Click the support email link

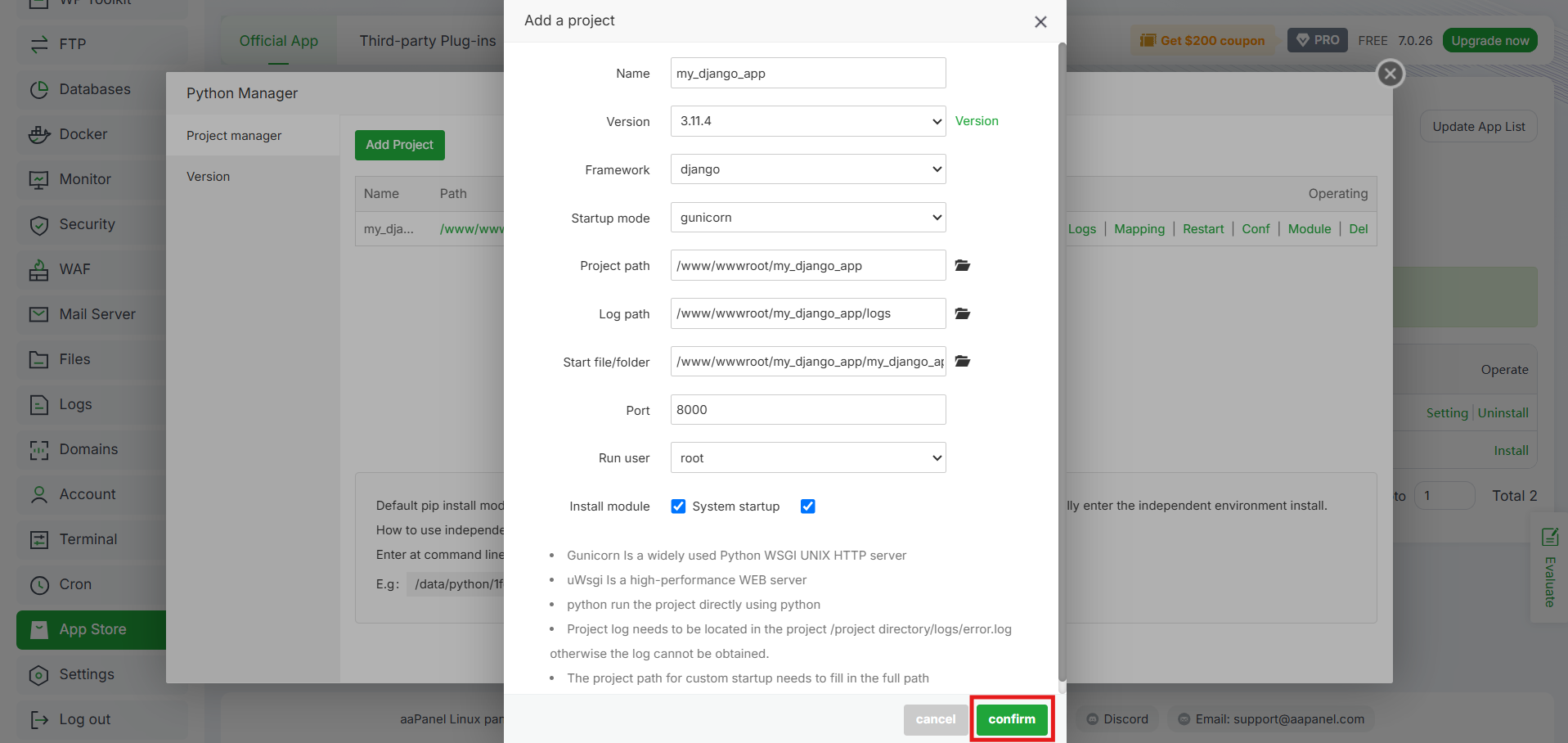tap(1280, 719)
